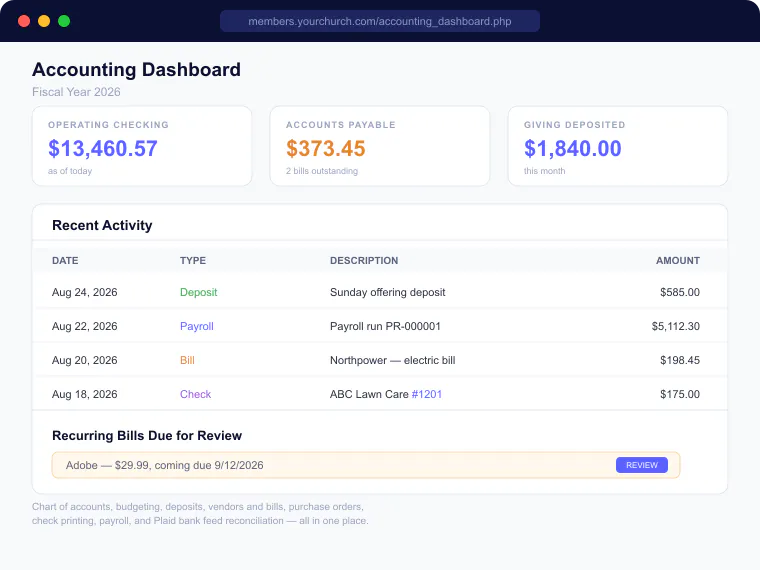
Task: Select the Operating Checking $13,460.57 amount
Action: pyautogui.click(x=103, y=148)
